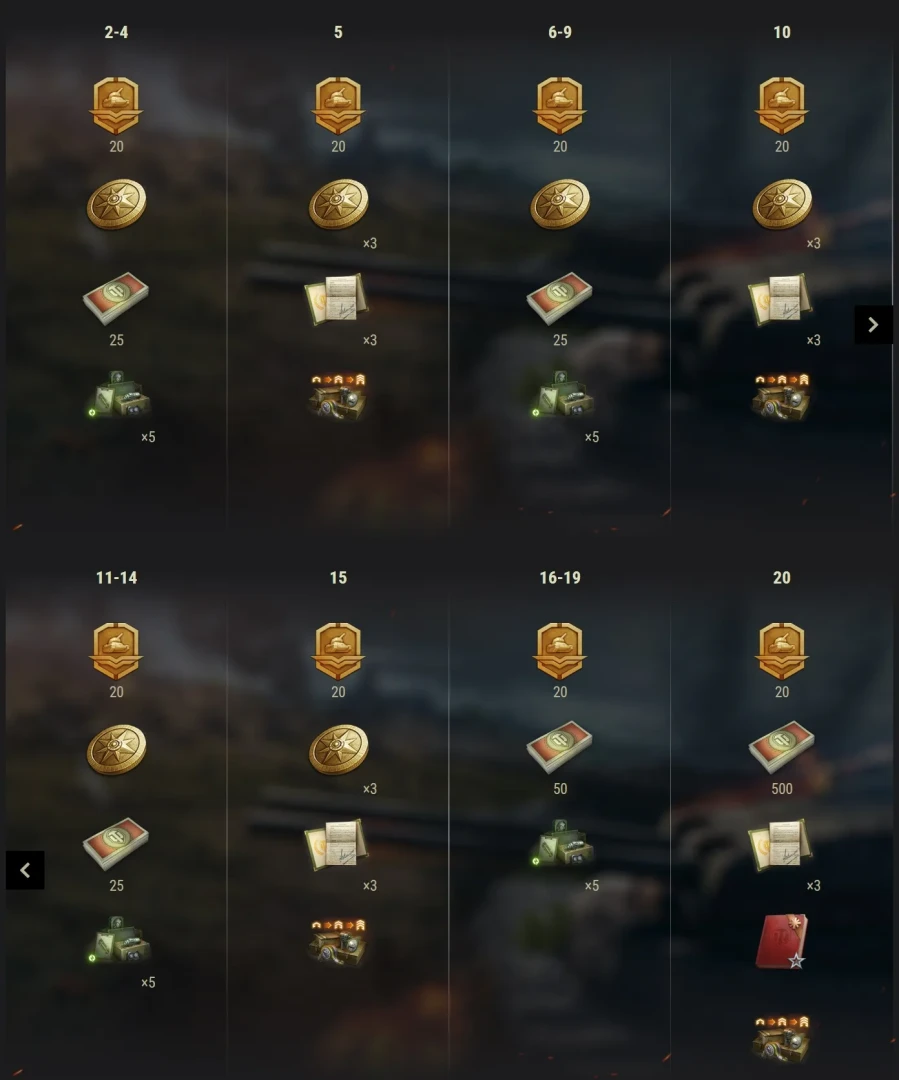The height and width of the screenshot is (1080, 899).
Task: Select the blueprint documents reward in stage 10
Action: [781, 300]
